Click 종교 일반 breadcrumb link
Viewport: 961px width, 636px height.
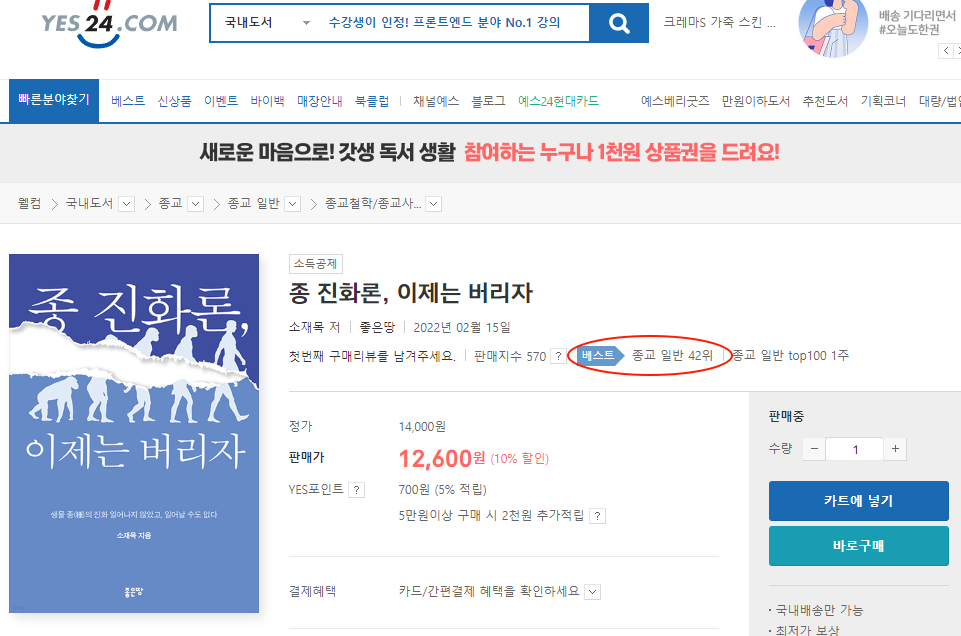[x=253, y=203]
